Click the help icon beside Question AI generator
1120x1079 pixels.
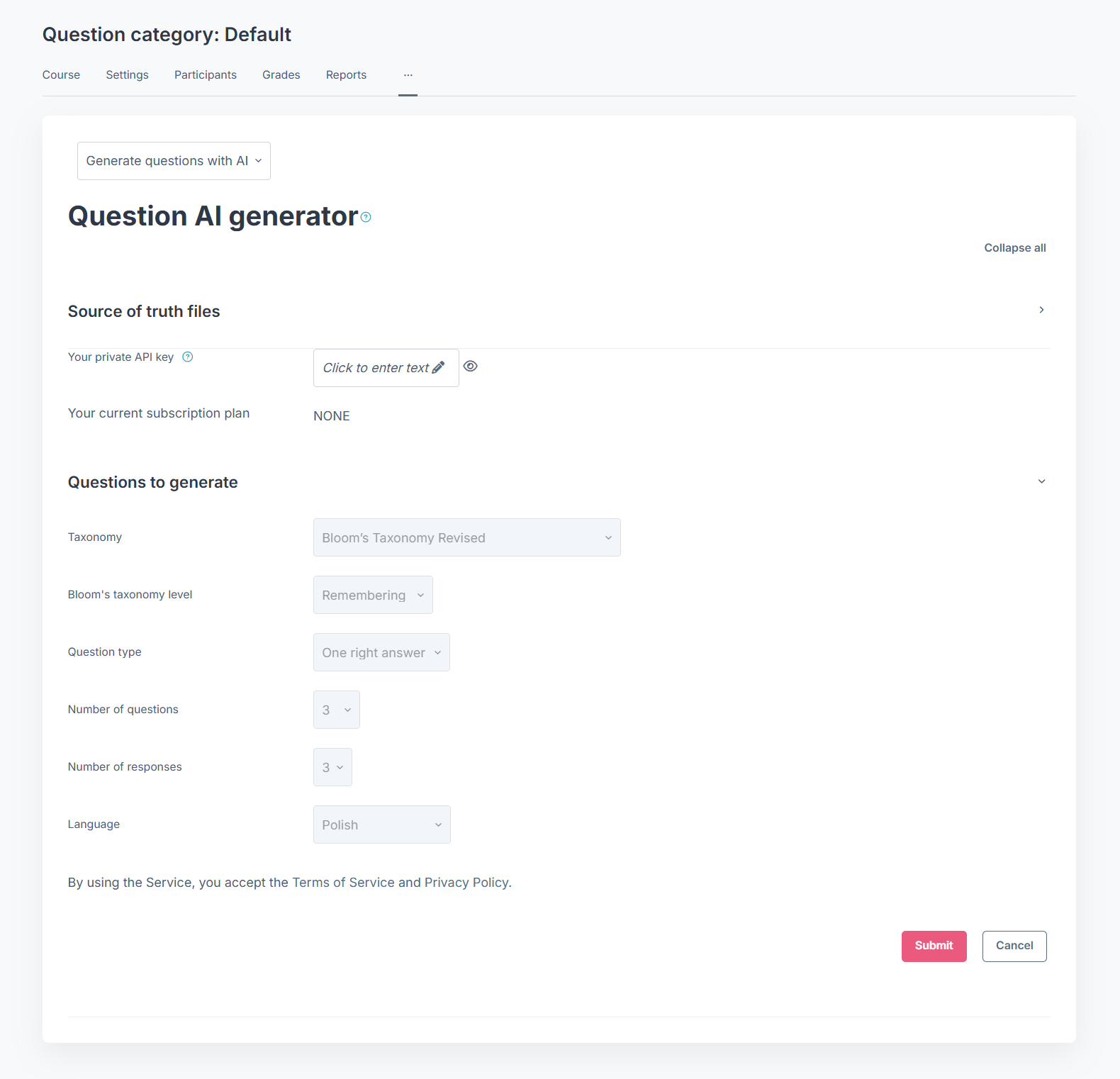(366, 217)
